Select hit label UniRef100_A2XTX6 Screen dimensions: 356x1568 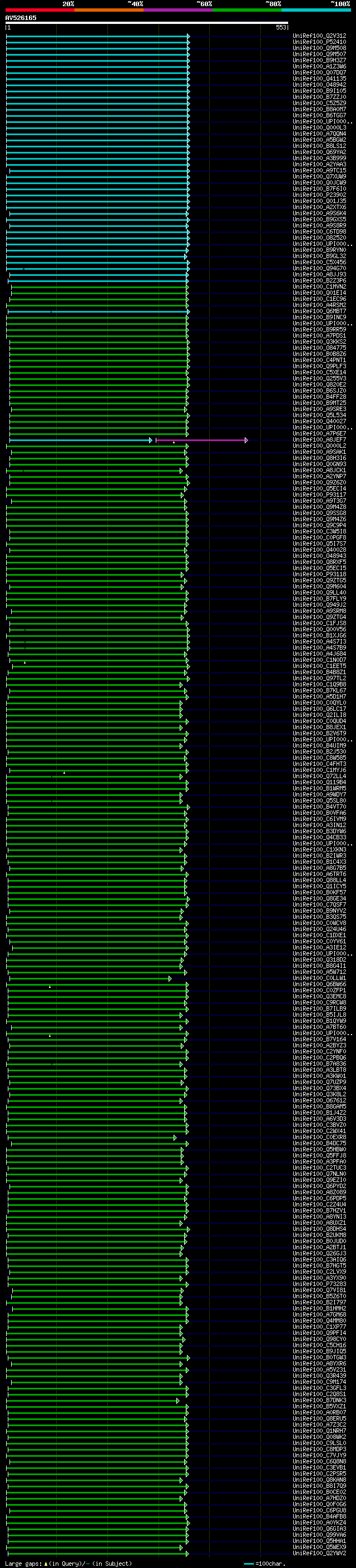point(319,207)
